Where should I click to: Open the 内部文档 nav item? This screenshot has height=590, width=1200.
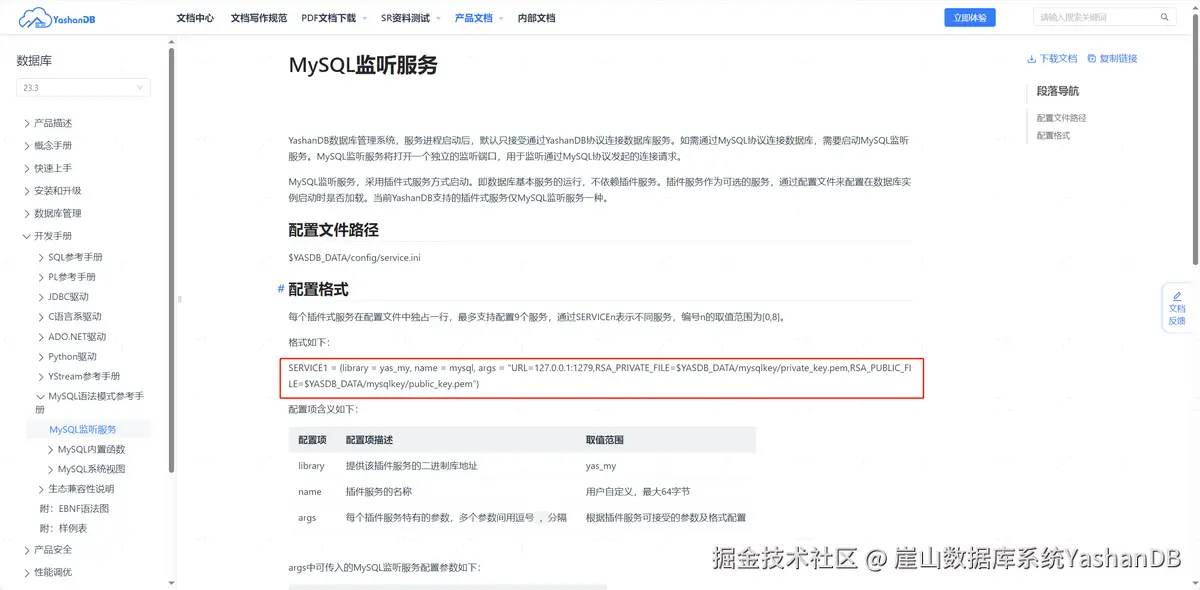tap(536, 18)
